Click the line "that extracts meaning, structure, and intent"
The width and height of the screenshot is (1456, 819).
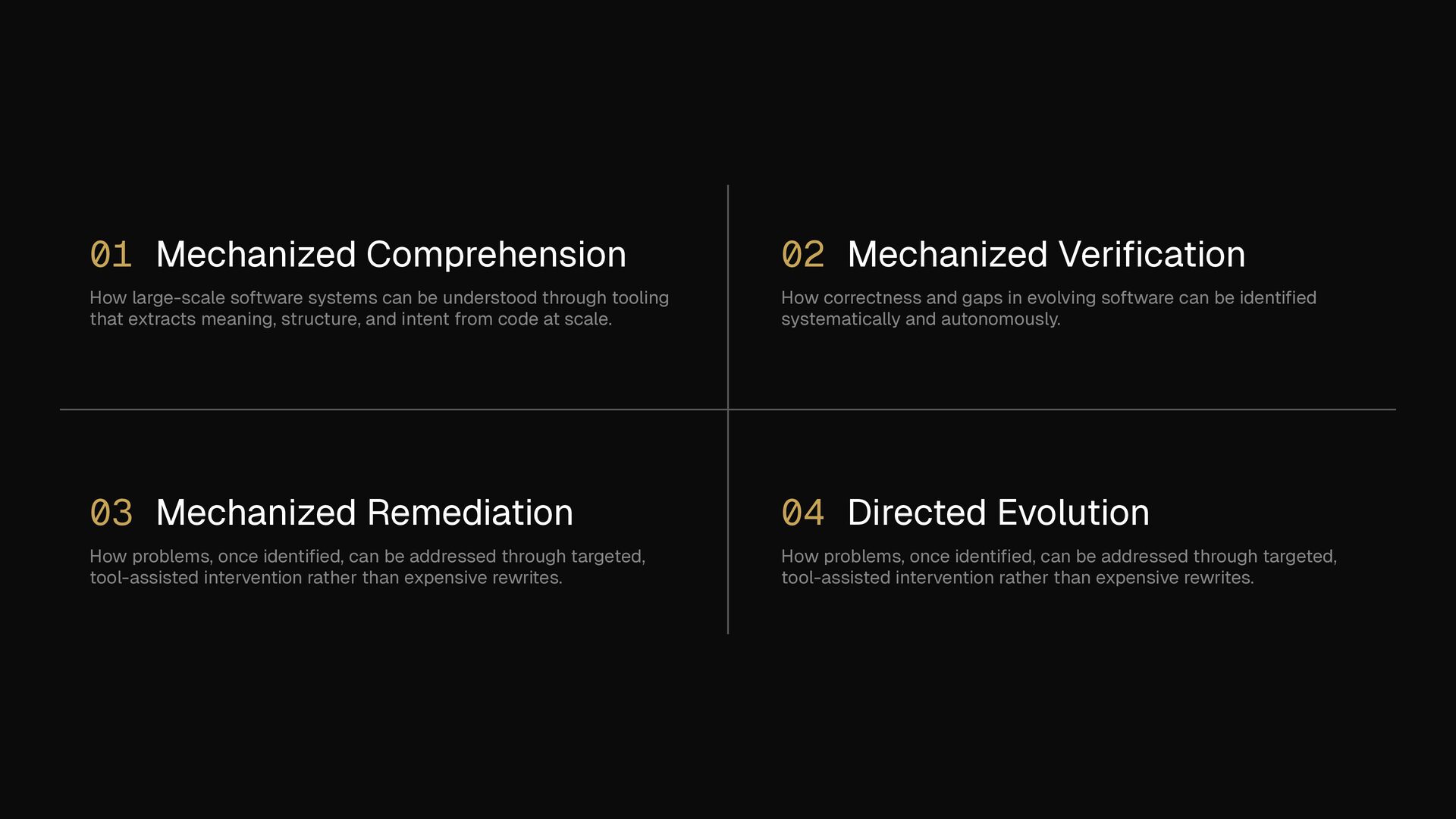[x=350, y=319]
